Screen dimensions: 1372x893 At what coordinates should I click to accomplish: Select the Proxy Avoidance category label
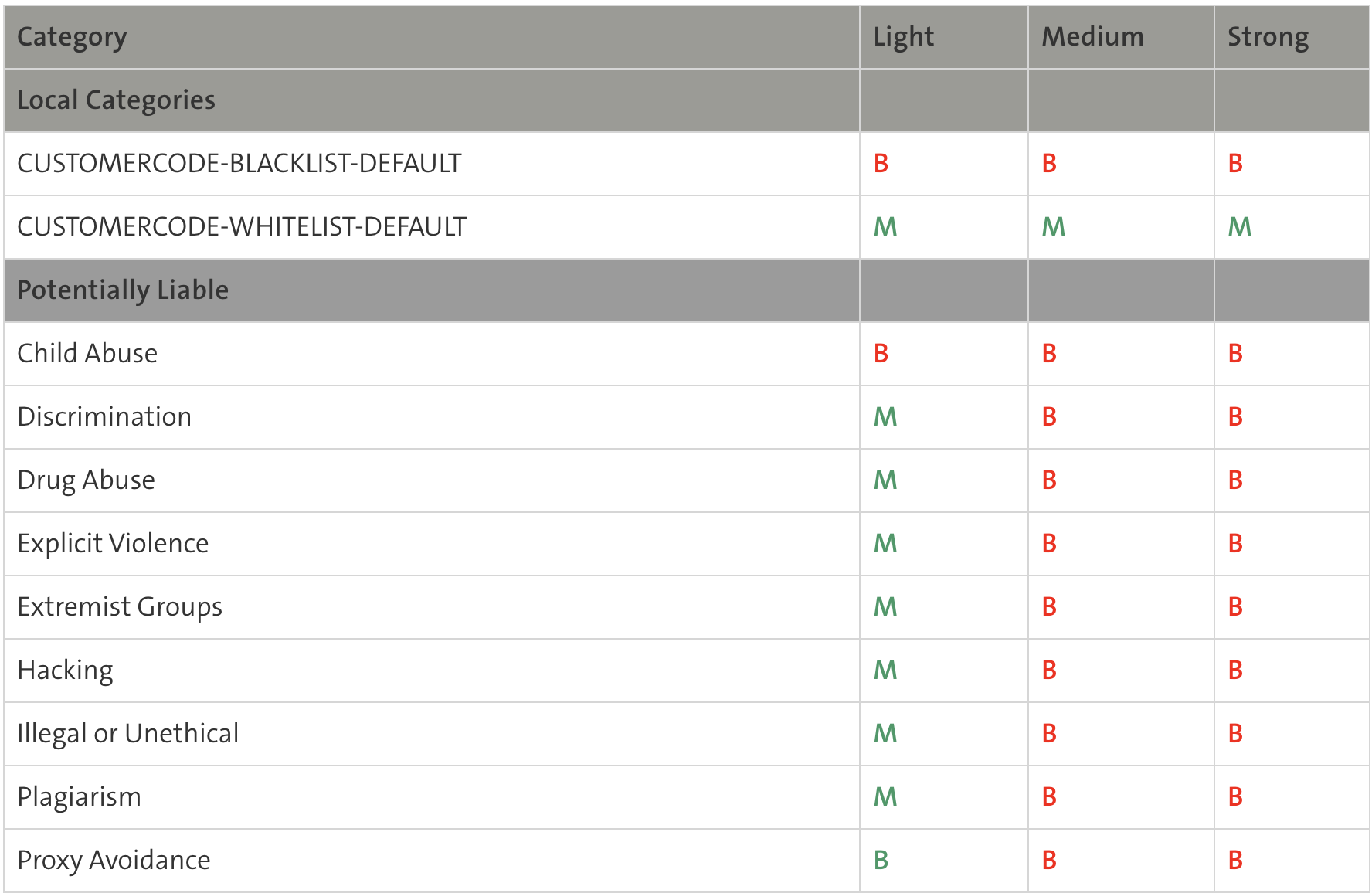click(114, 861)
